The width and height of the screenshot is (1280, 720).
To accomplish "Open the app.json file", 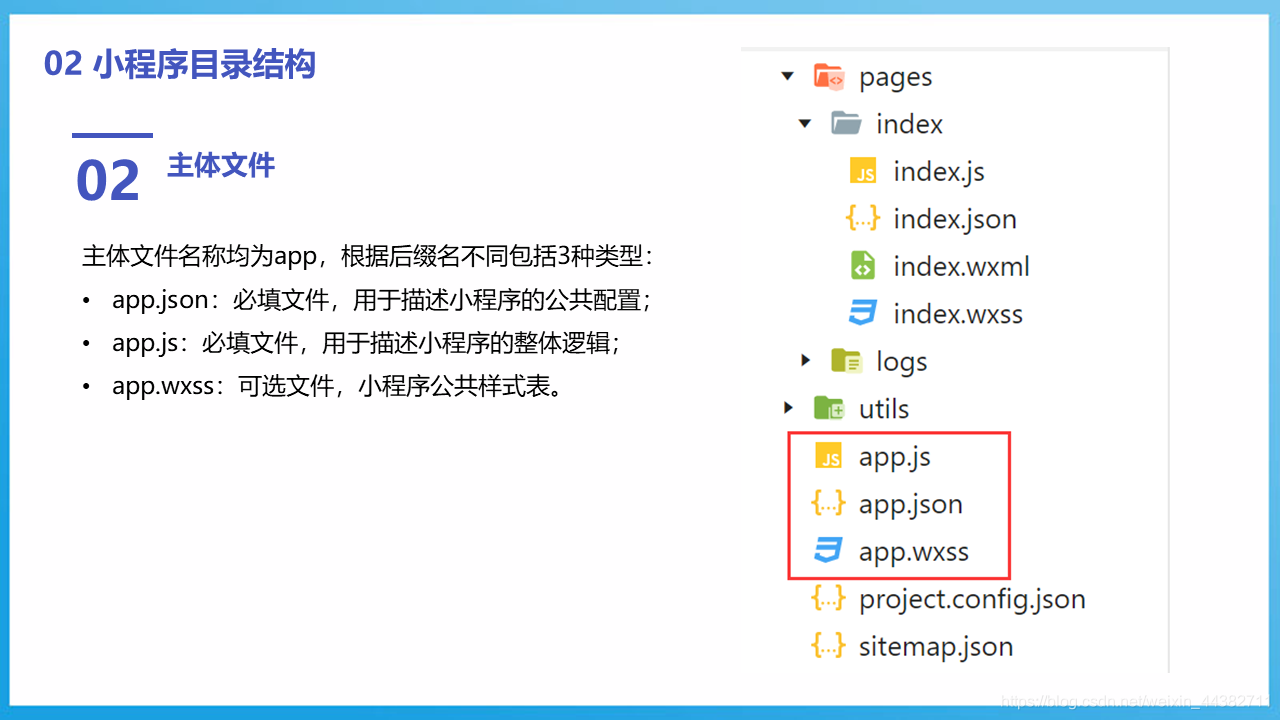I will [911, 504].
